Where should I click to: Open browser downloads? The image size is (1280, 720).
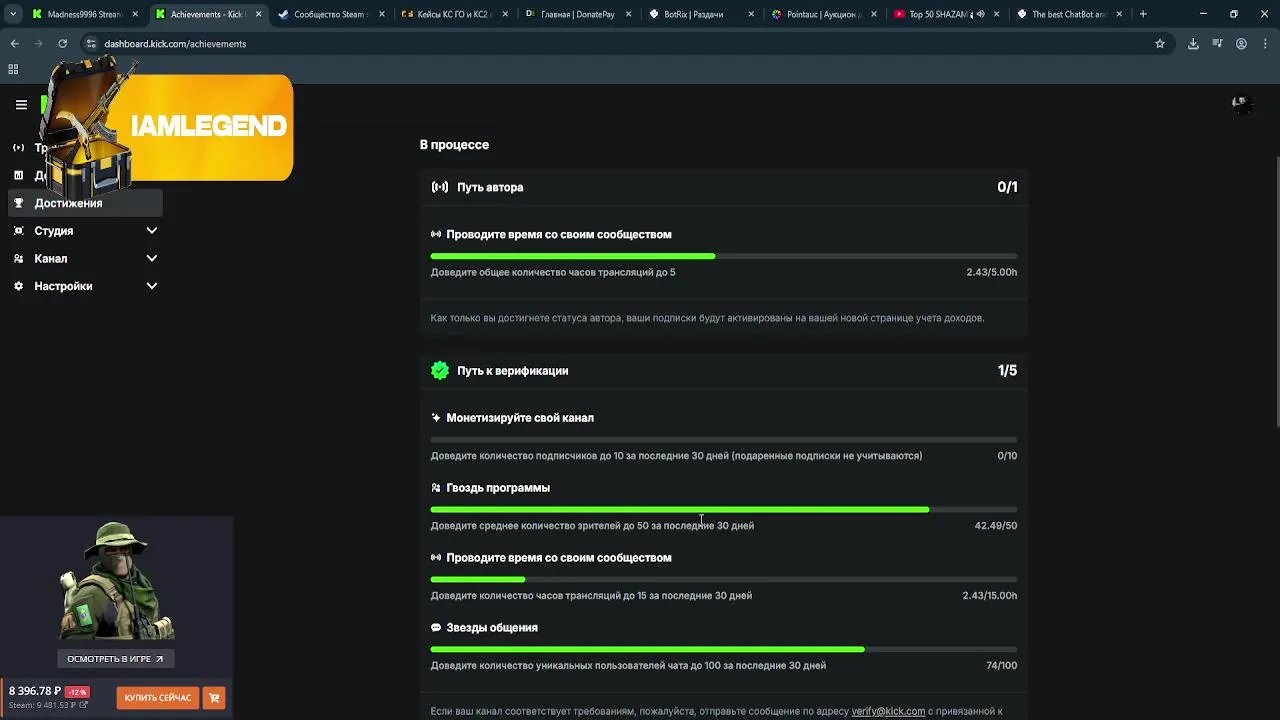click(1193, 44)
